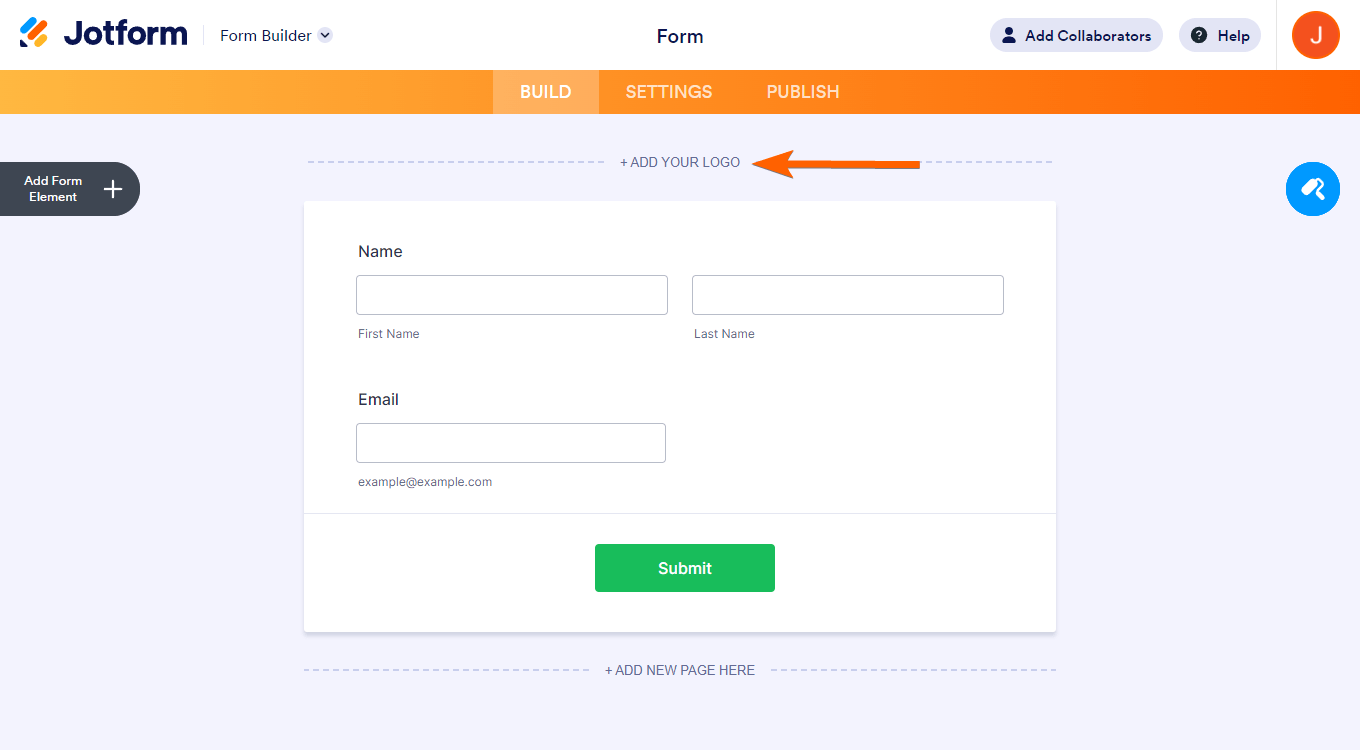Image resolution: width=1360 pixels, height=750 pixels.
Task: Select the Name field label
Action: (x=380, y=252)
